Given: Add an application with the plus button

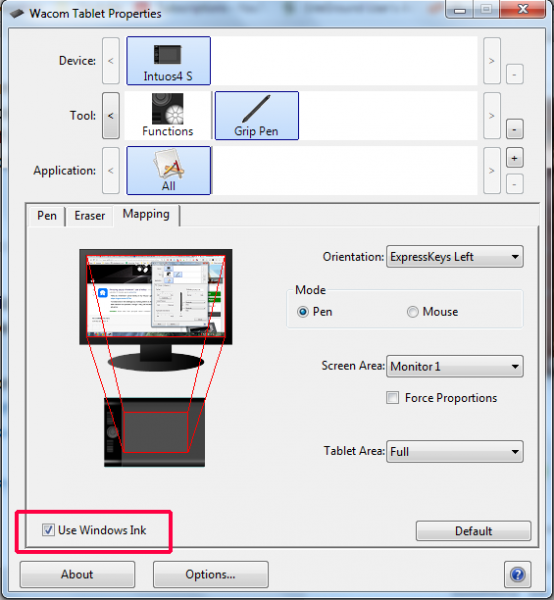Looking at the screenshot, I should click(x=515, y=158).
